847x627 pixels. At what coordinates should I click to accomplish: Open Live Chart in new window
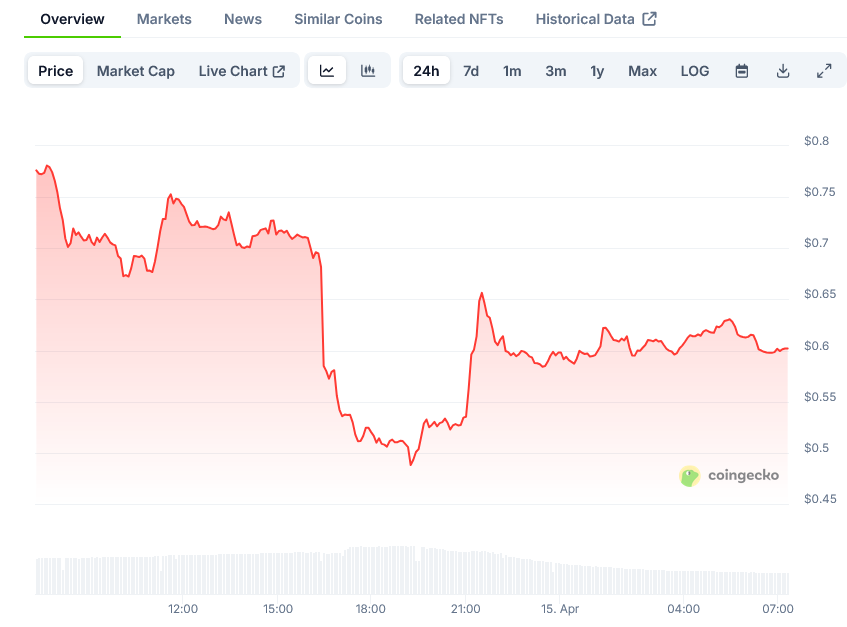pyautogui.click(x=241, y=71)
